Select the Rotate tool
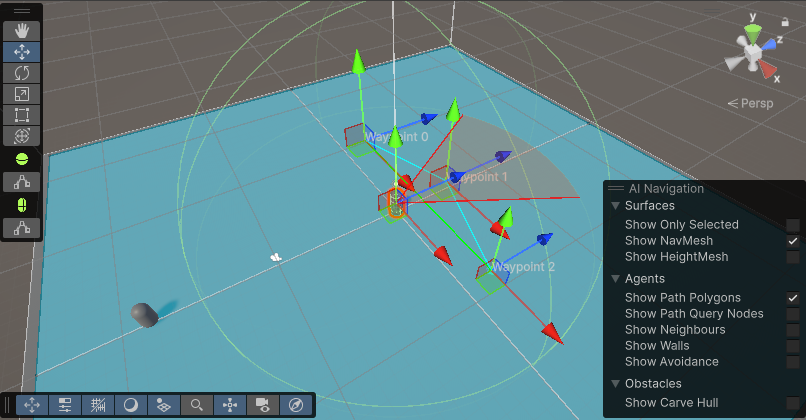806x420 pixels. 22,73
